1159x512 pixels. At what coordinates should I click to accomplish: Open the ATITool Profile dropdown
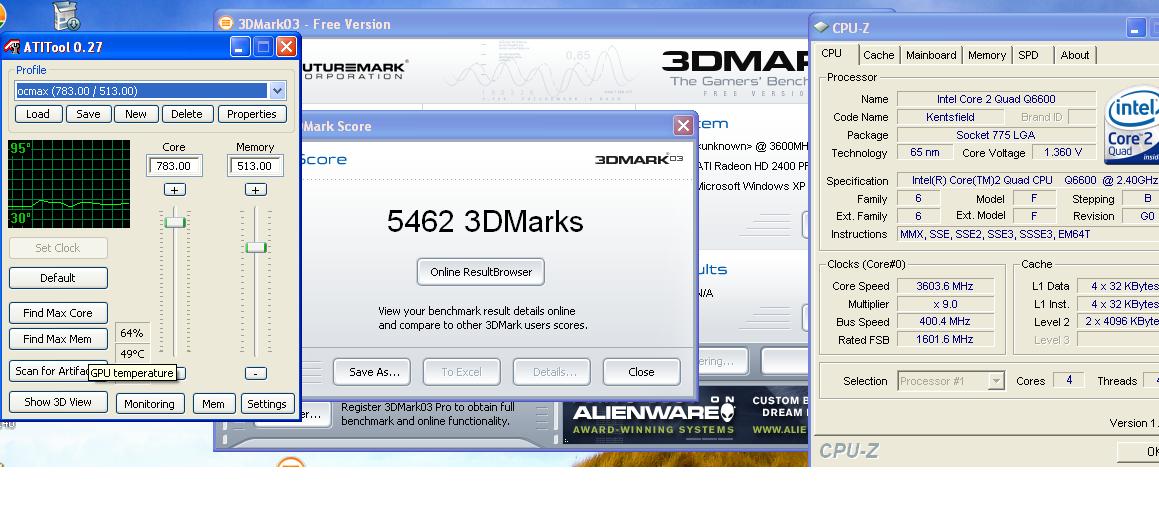point(277,91)
